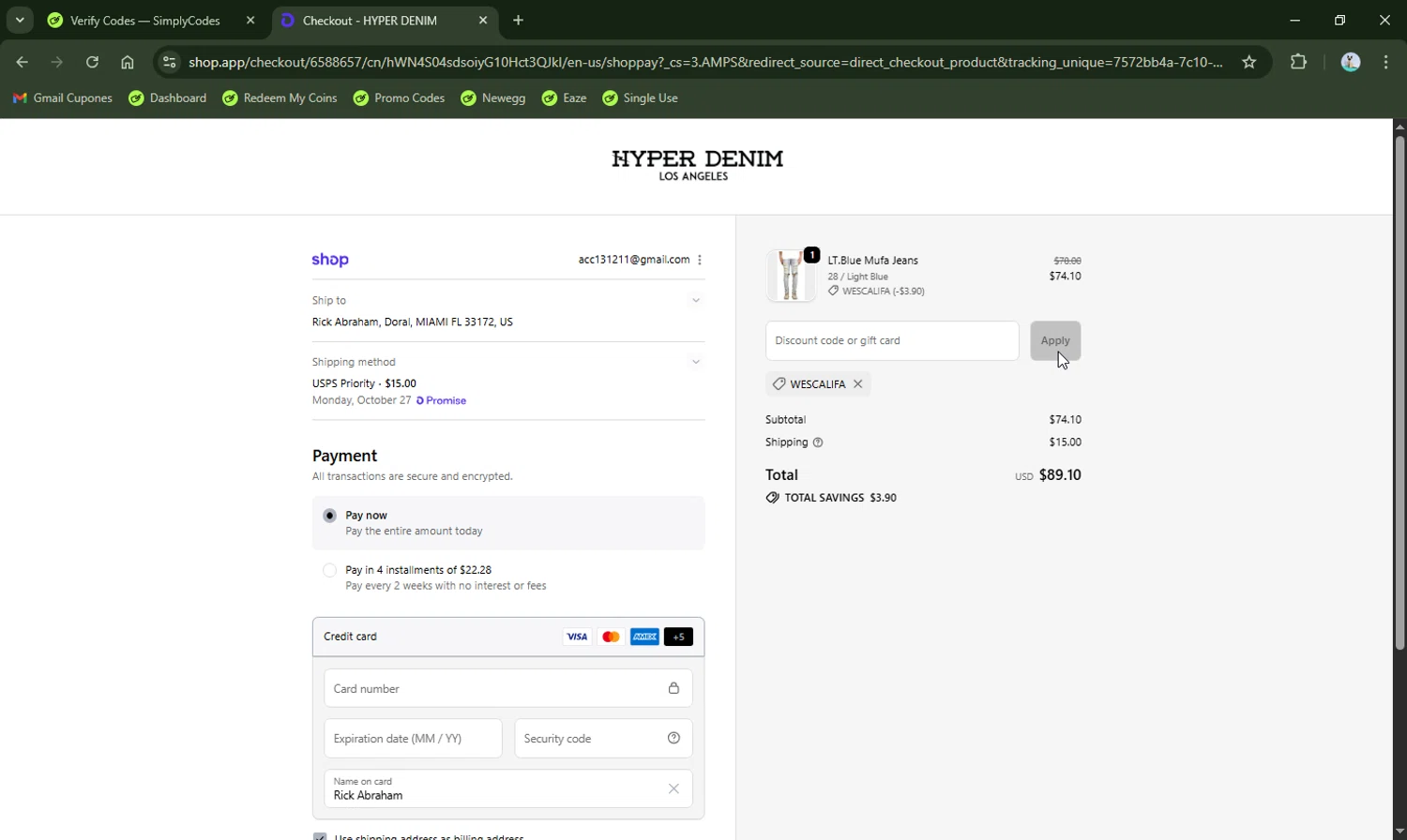Click LT.Blue Mufa Jeans product thumbnail
Screen dimensions: 1407x840
click(x=791, y=276)
